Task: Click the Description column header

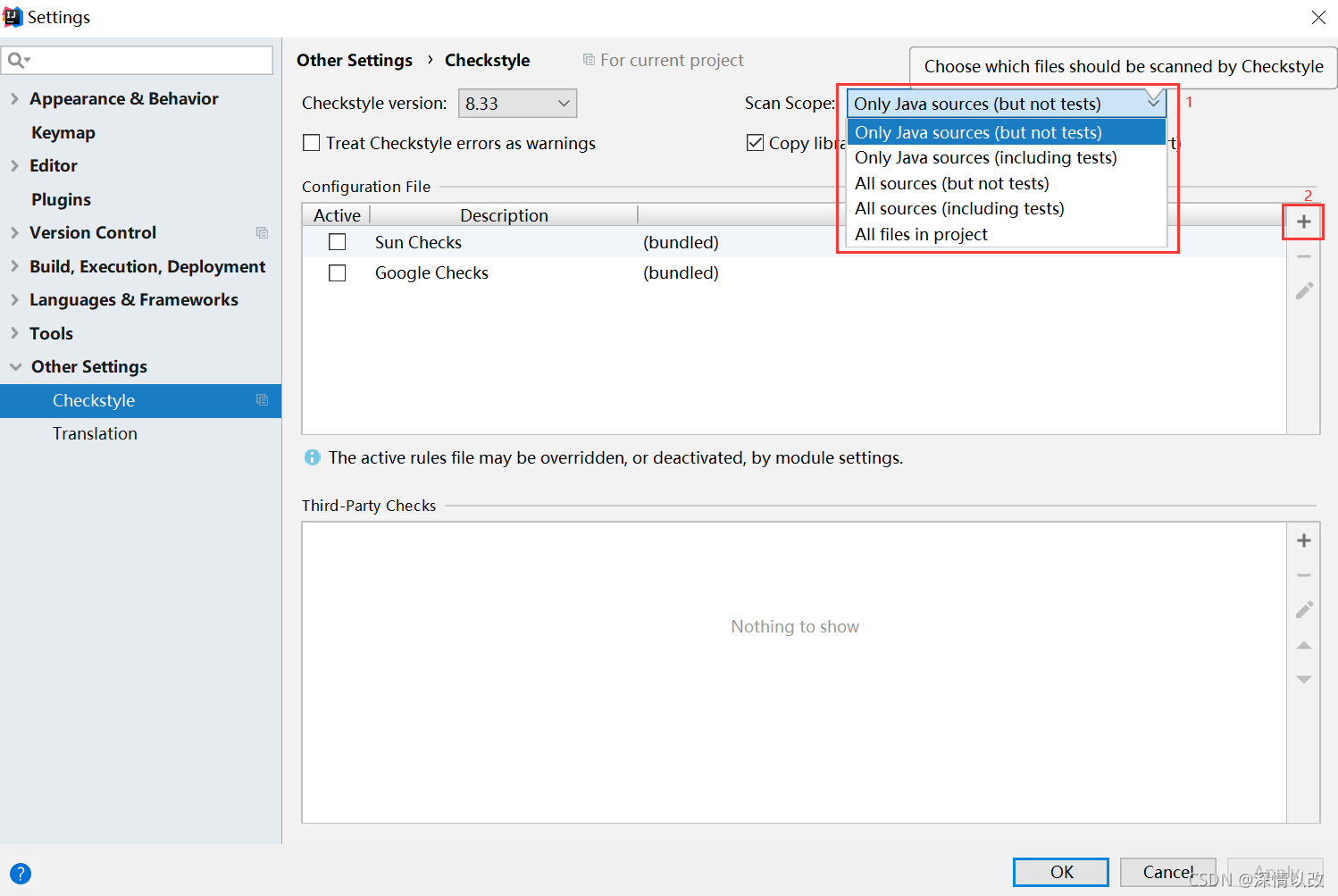Action: tap(504, 215)
